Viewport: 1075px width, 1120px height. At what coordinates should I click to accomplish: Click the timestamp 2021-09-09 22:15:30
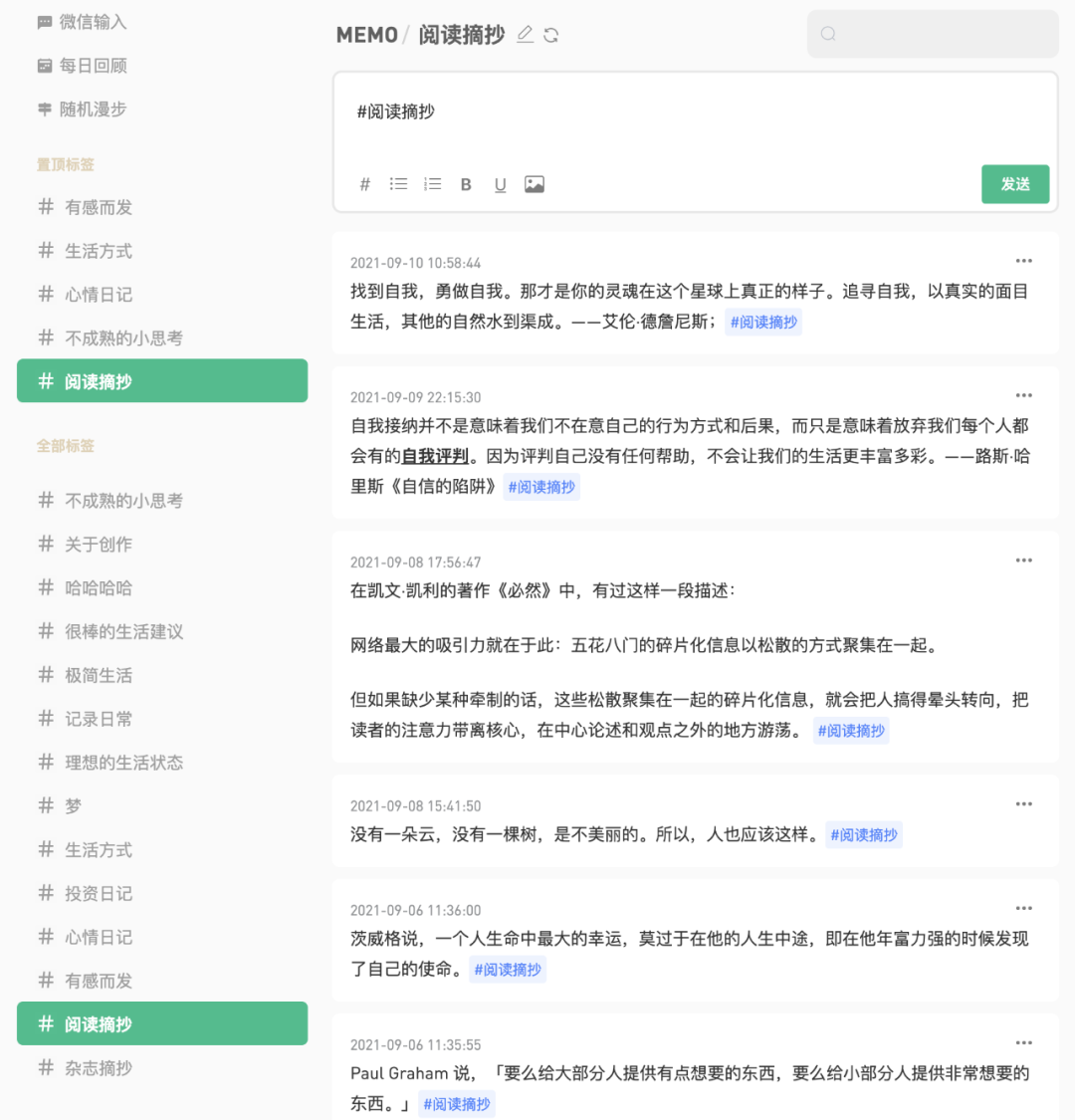tap(415, 397)
